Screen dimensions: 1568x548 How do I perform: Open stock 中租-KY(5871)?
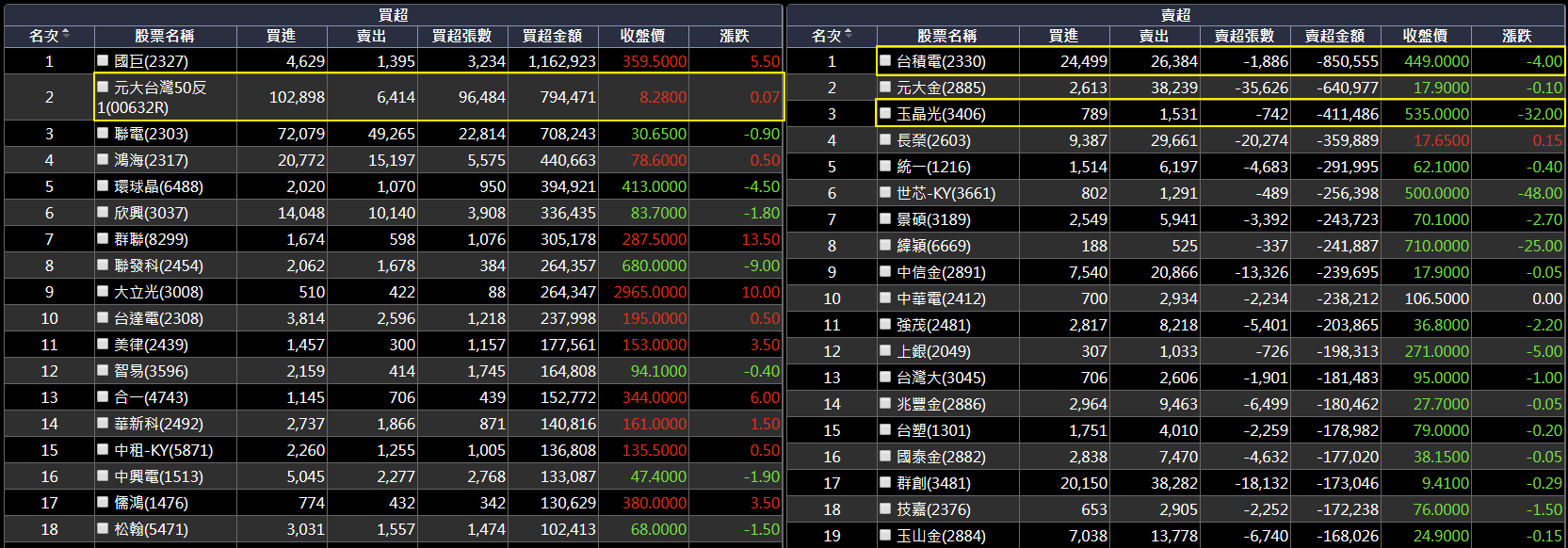point(163,450)
